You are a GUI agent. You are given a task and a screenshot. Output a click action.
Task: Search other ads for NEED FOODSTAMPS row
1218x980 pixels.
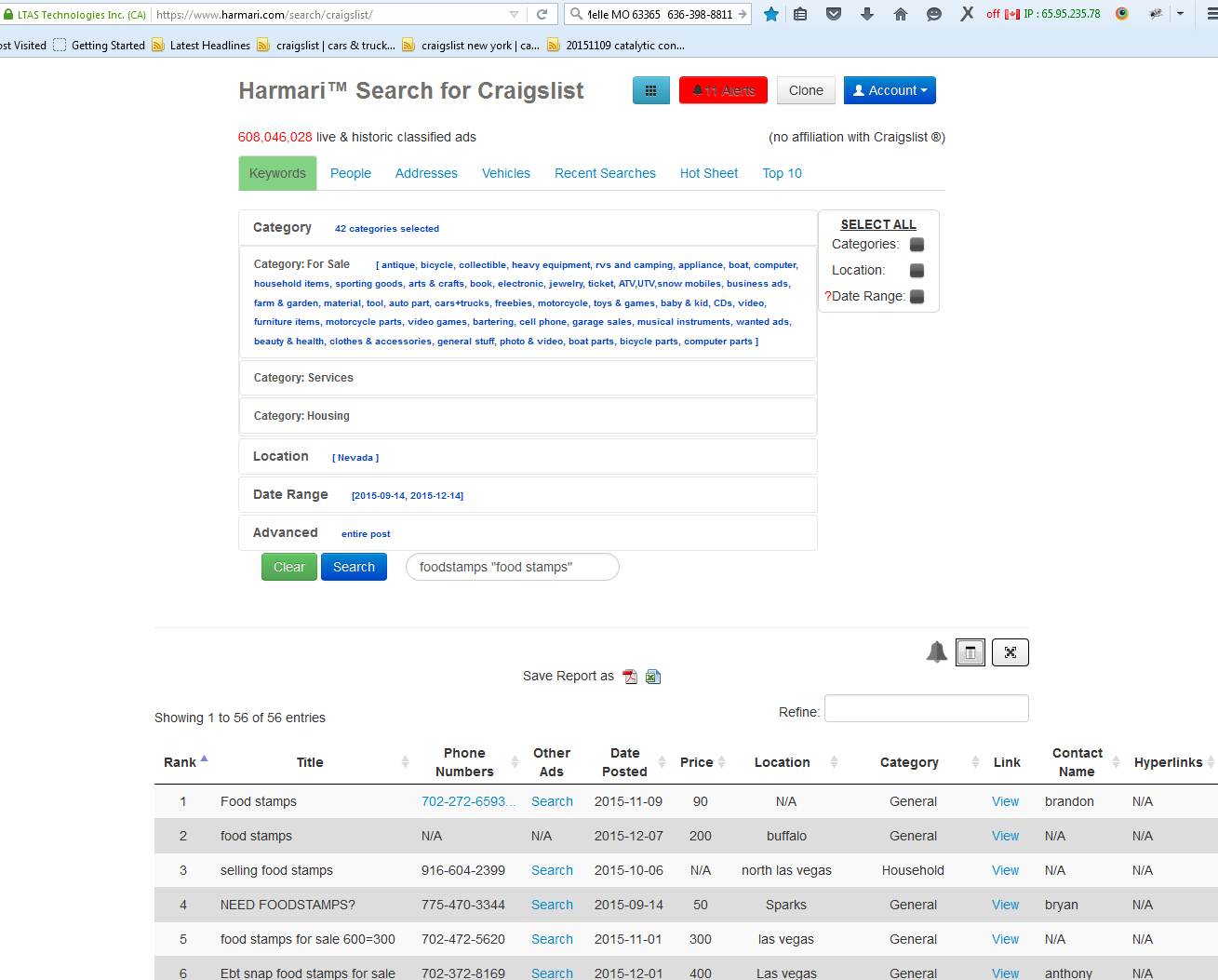tap(552, 905)
